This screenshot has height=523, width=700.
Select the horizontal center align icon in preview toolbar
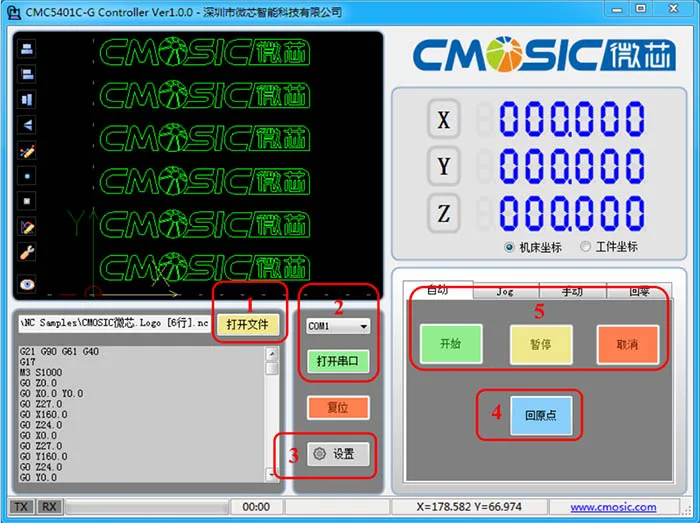tap(27, 48)
